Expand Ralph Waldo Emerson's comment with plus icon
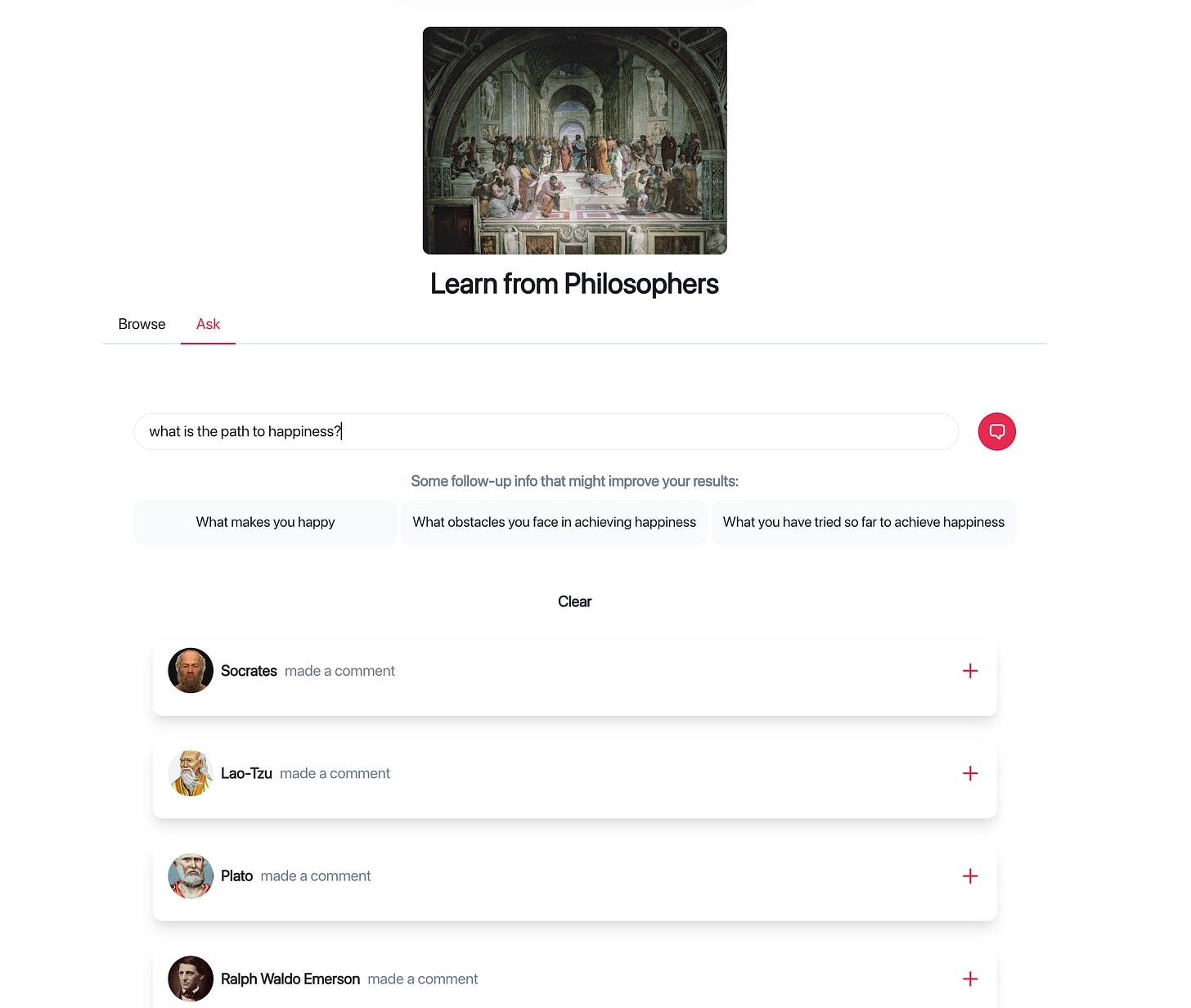The width and height of the screenshot is (1191, 1008). coord(970,979)
